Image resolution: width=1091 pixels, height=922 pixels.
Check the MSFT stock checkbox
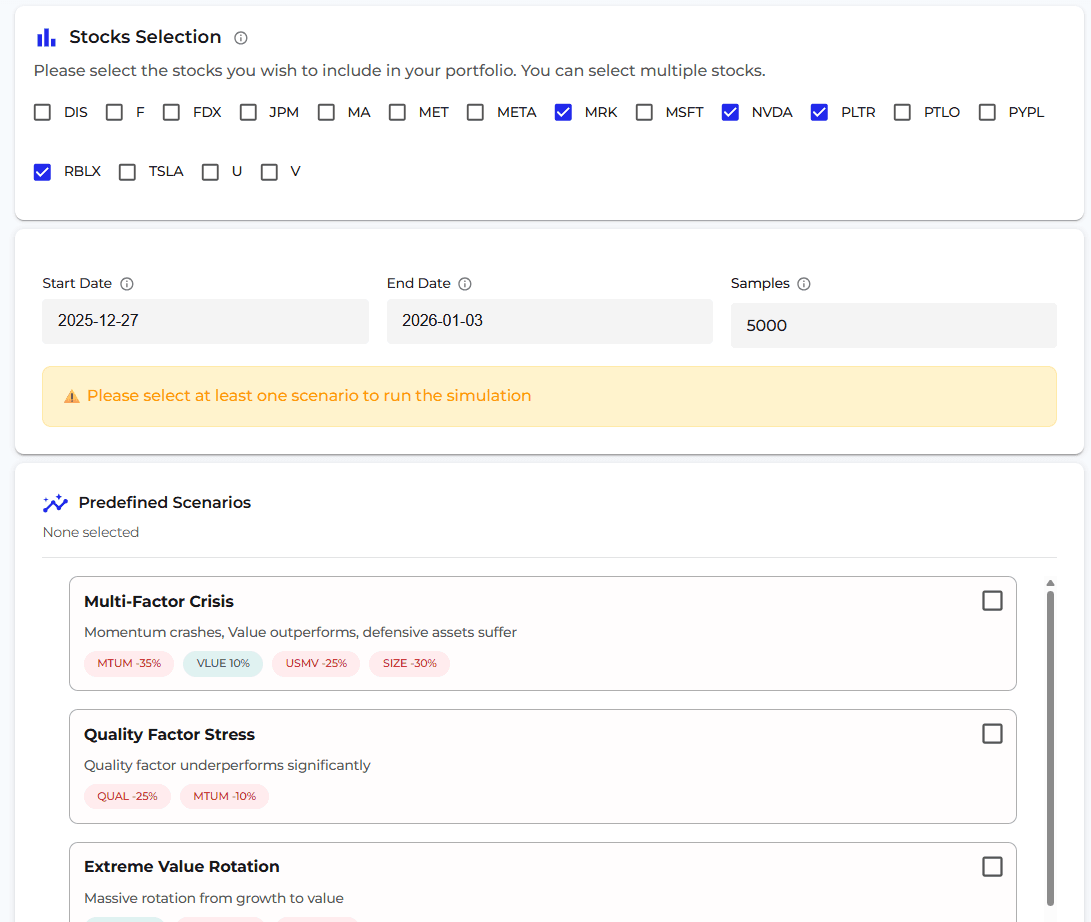pyautogui.click(x=645, y=112)
